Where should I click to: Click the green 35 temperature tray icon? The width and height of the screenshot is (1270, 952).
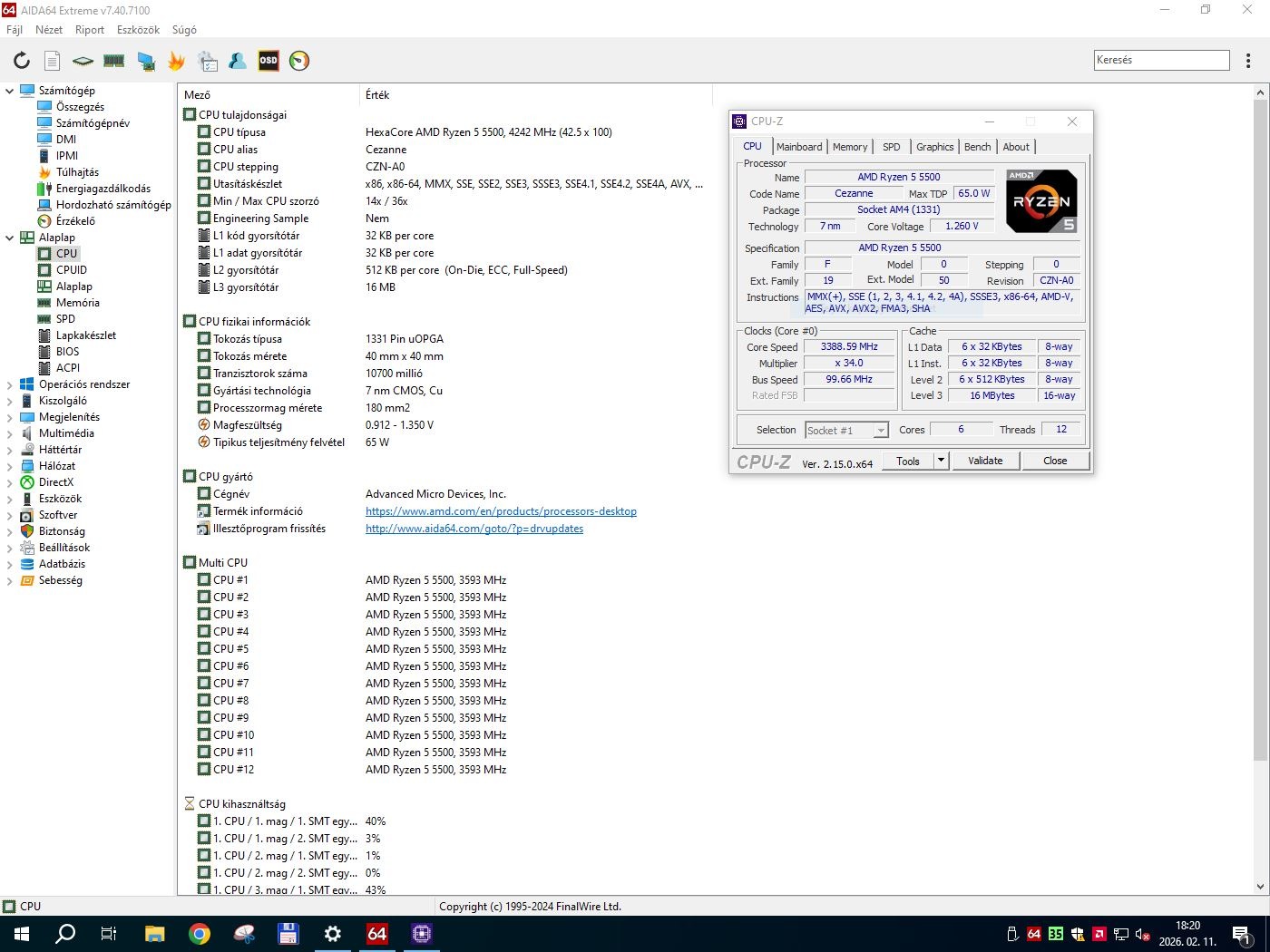click(1056, 934)
